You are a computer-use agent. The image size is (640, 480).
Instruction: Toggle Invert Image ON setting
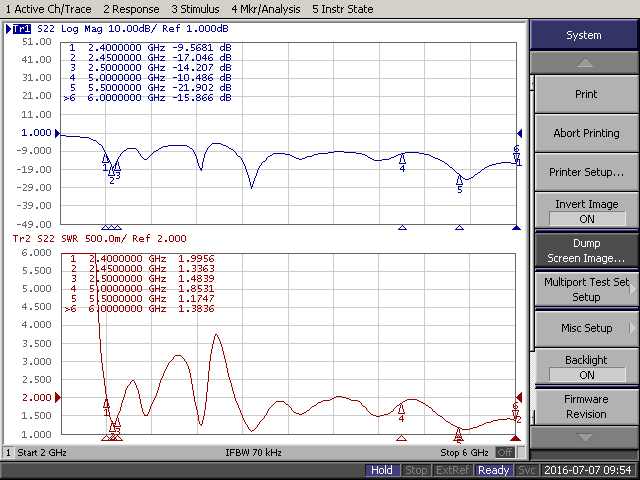pos(585,211)
